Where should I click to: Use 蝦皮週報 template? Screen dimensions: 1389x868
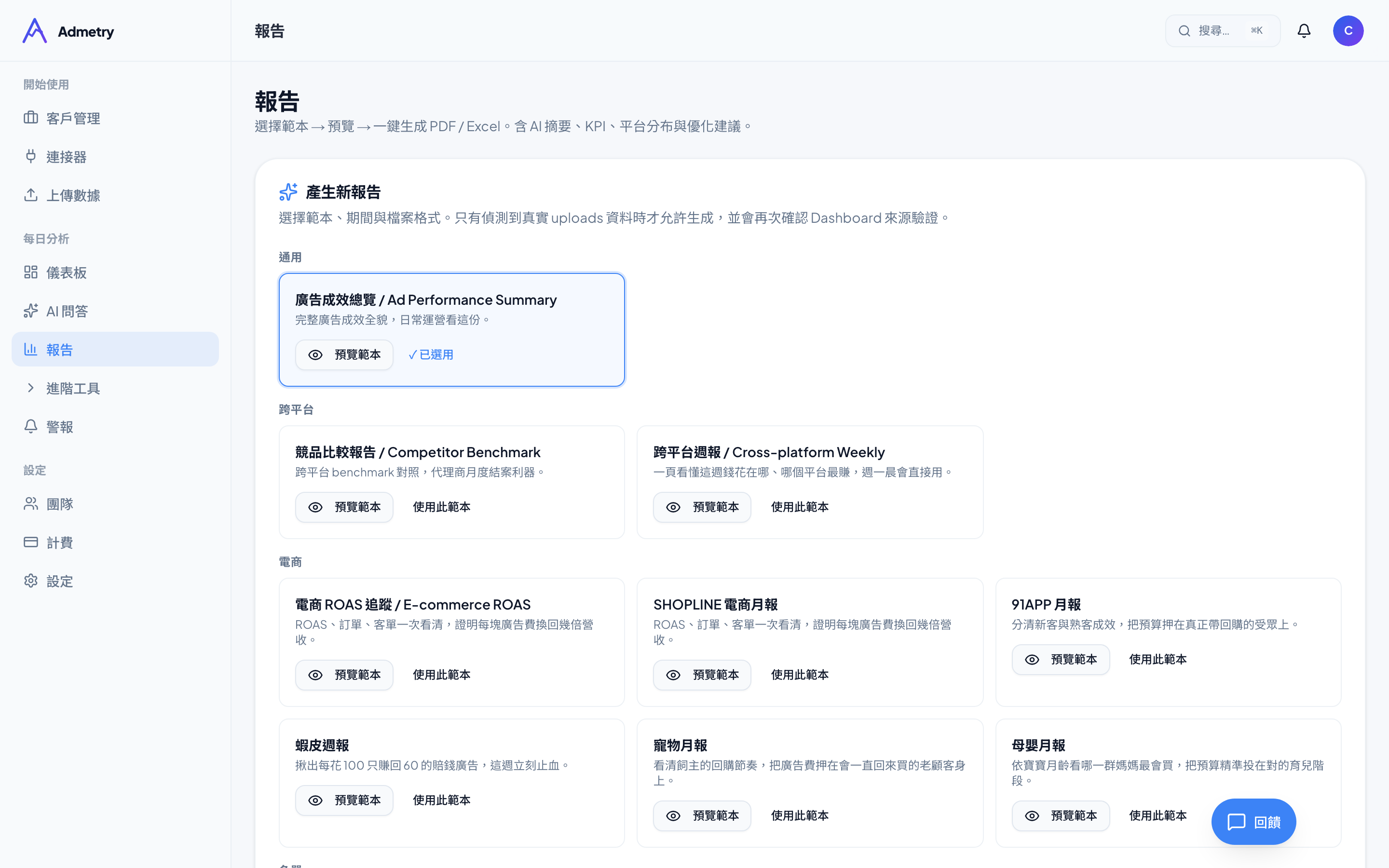tap(441, 800)
